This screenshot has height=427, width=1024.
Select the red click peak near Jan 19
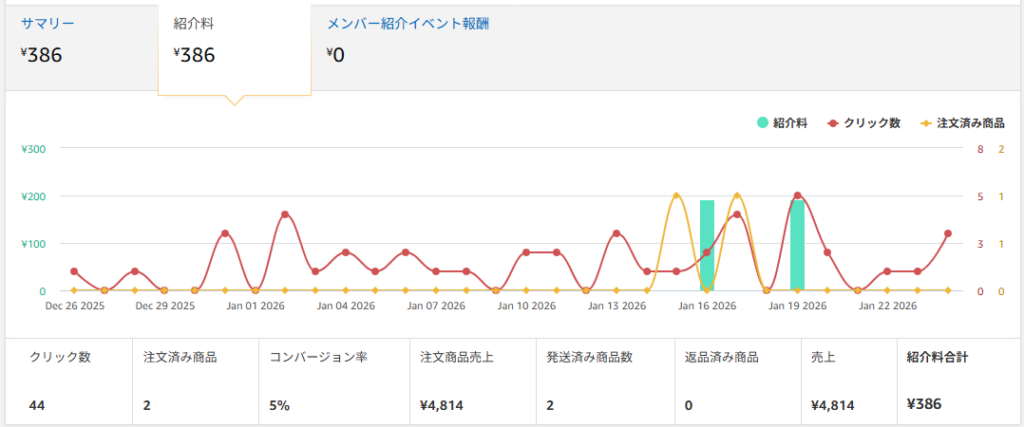[x=797, y=196]
